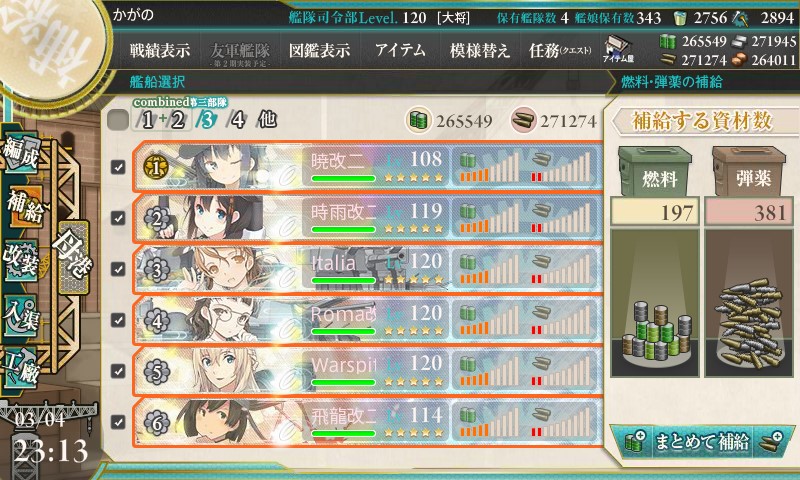The width and height of the screenshot is (800, 480).
Task: Open 任務 quest menu
Action: [x=560, y=50]
